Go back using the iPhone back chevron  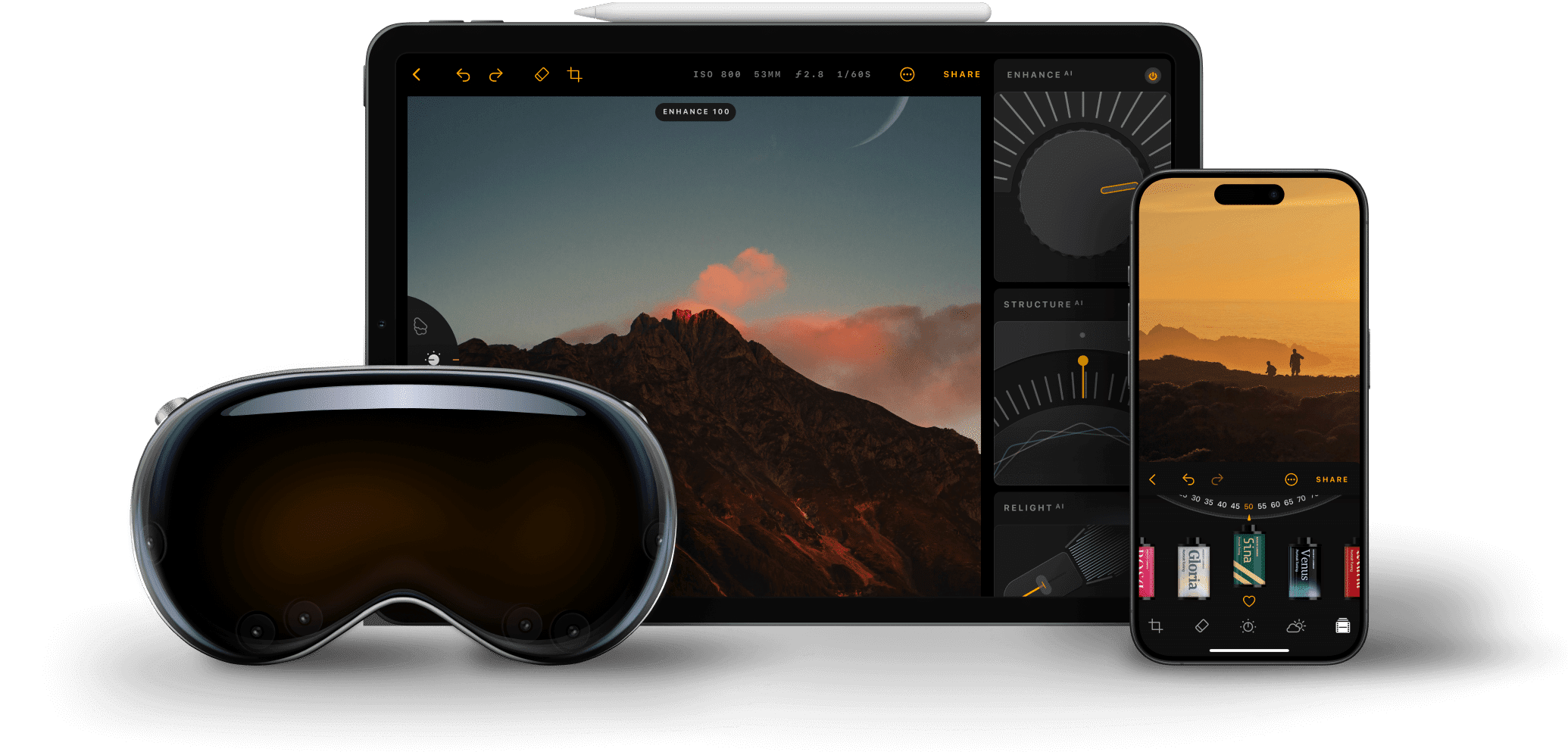click(x=1153, y=479)
